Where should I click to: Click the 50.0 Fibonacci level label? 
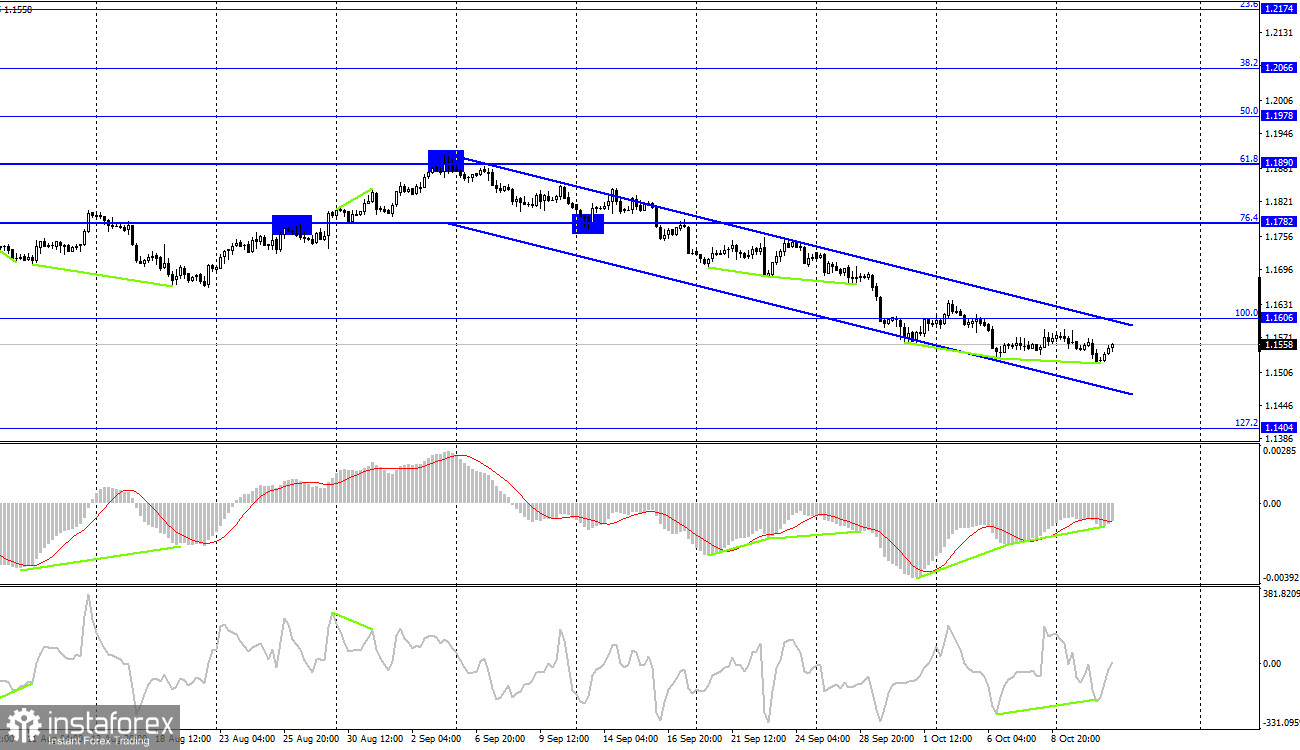click(1248, 111)
